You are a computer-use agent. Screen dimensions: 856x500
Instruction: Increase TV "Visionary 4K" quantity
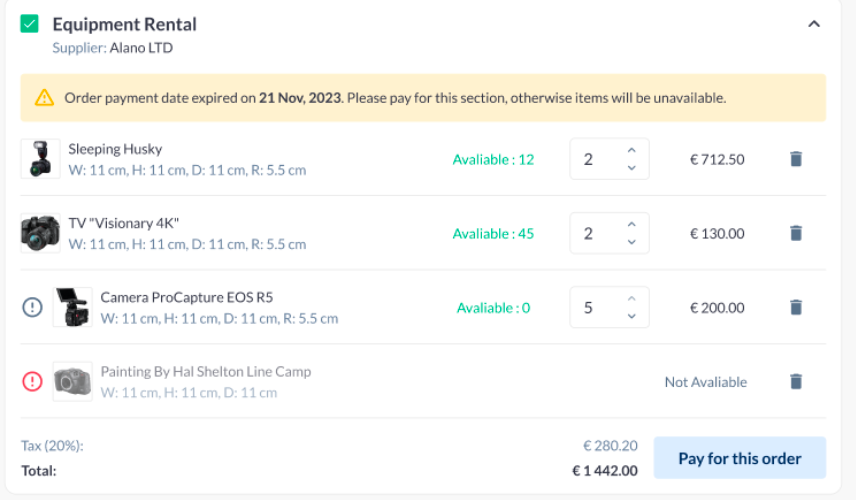click(x=631, y=224)
